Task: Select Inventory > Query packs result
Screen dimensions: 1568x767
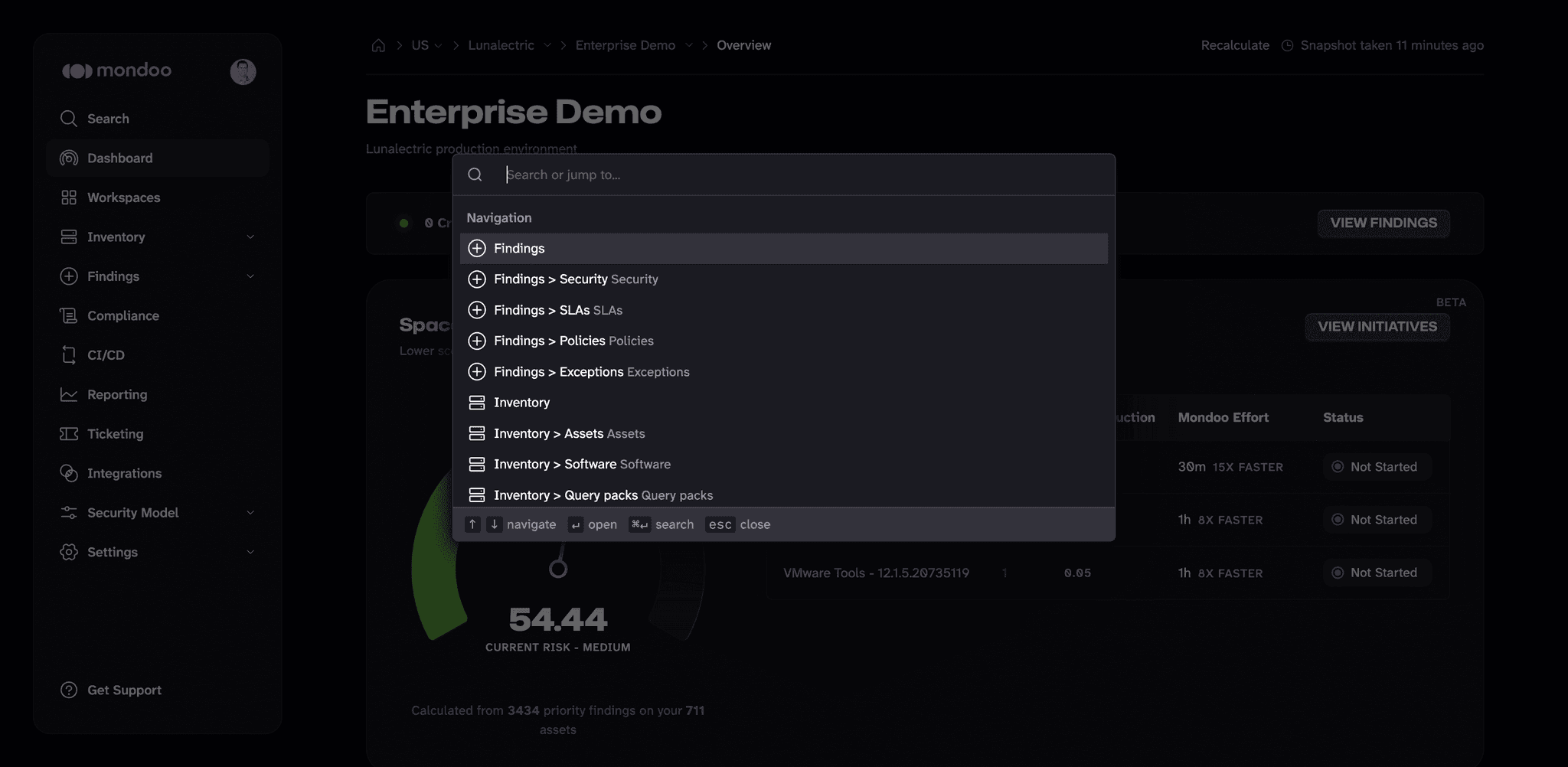Action: click(x=783, y=494)
